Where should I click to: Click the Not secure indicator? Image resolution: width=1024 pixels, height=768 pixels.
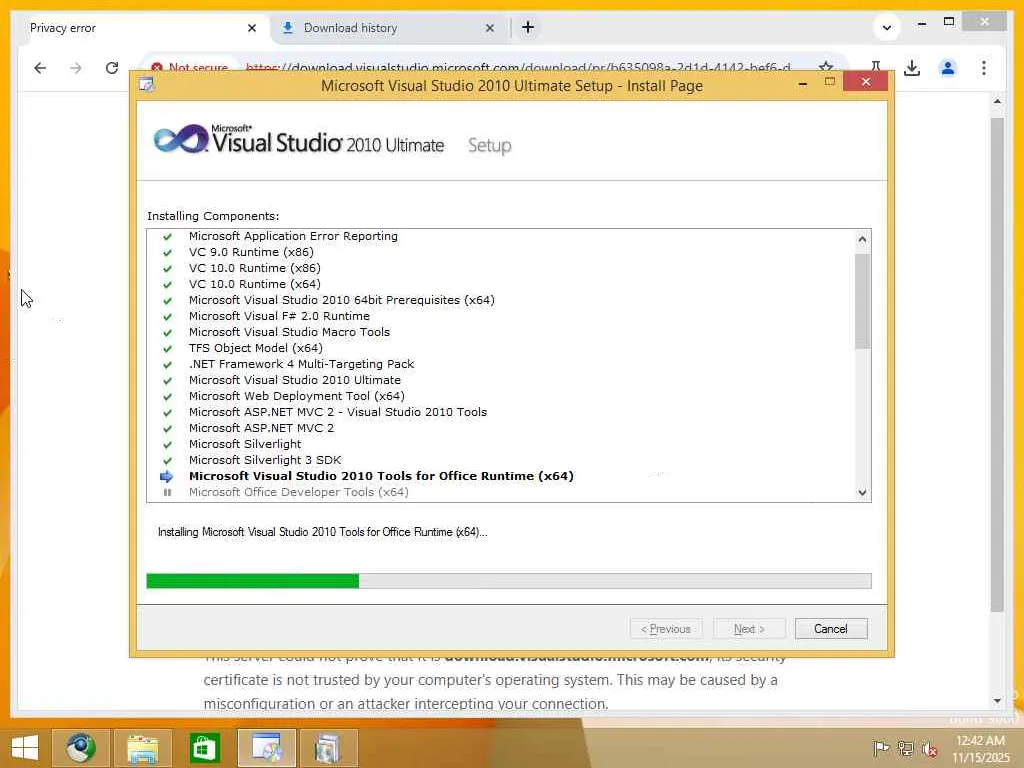(x=189, y=67)
